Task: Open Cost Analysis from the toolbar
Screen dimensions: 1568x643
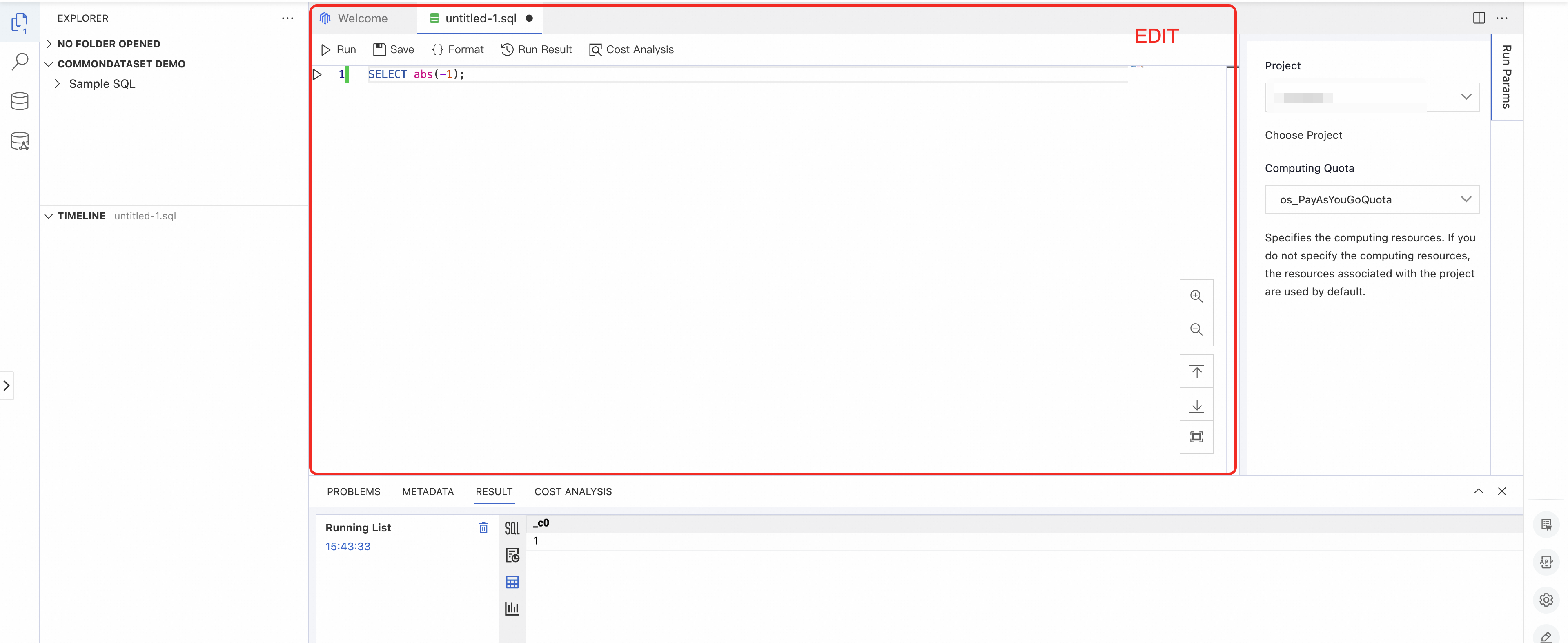Action: point(631,49)
